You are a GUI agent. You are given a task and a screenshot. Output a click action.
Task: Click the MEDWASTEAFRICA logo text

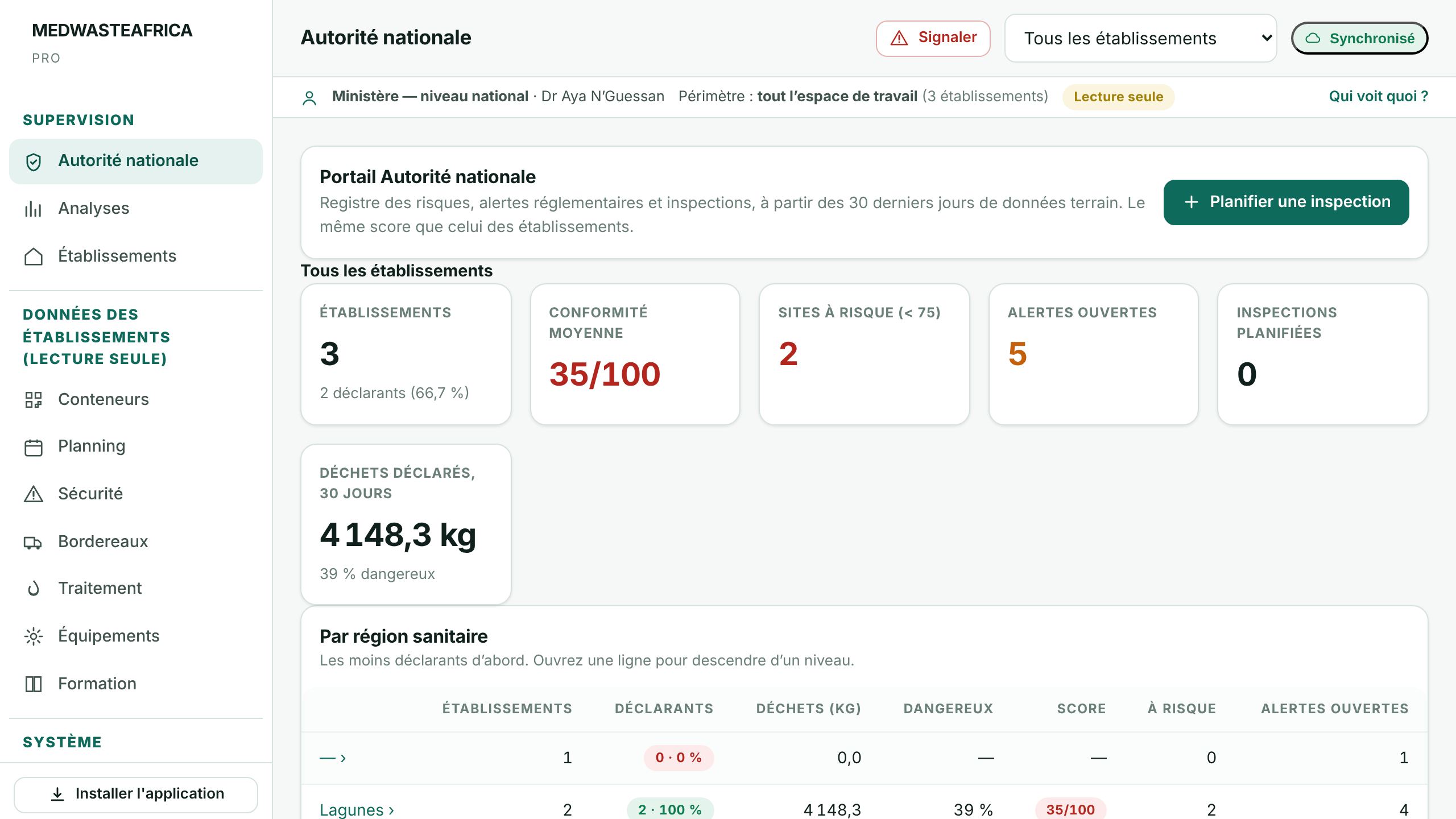pos(112,31)
